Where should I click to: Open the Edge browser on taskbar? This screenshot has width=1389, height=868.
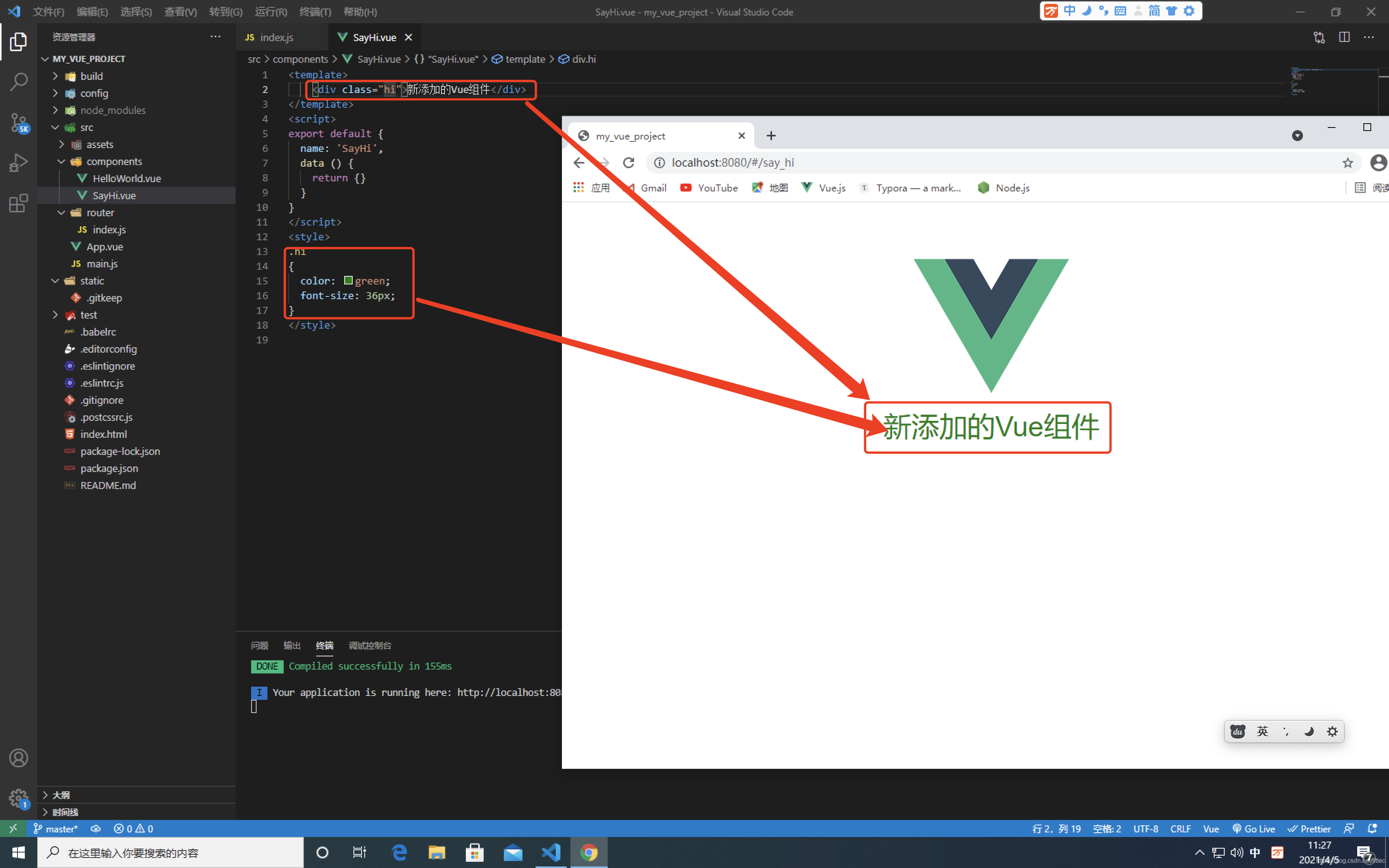point(399,852)
